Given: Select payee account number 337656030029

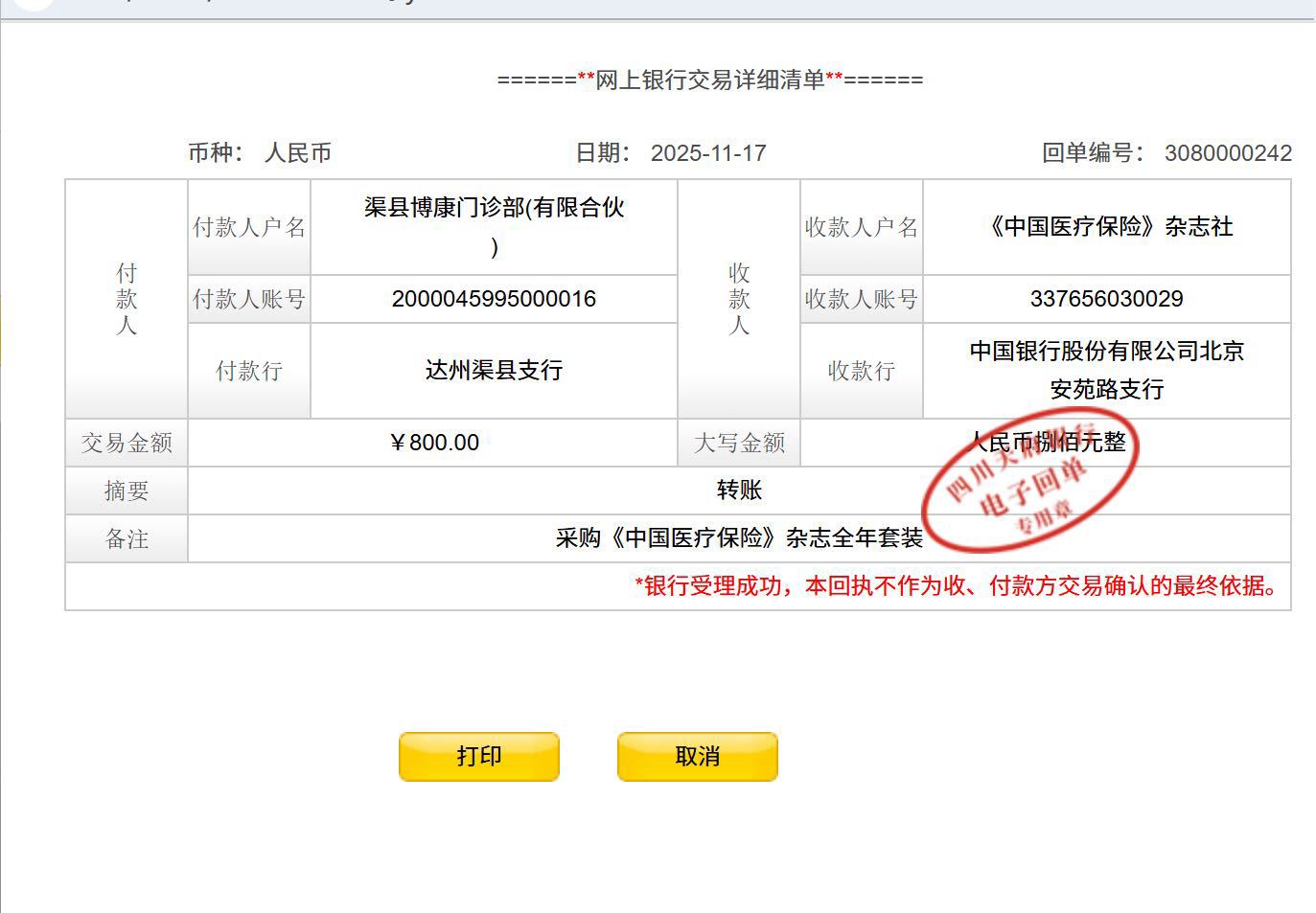Looking at the screenshot, I should point(1106,299).
